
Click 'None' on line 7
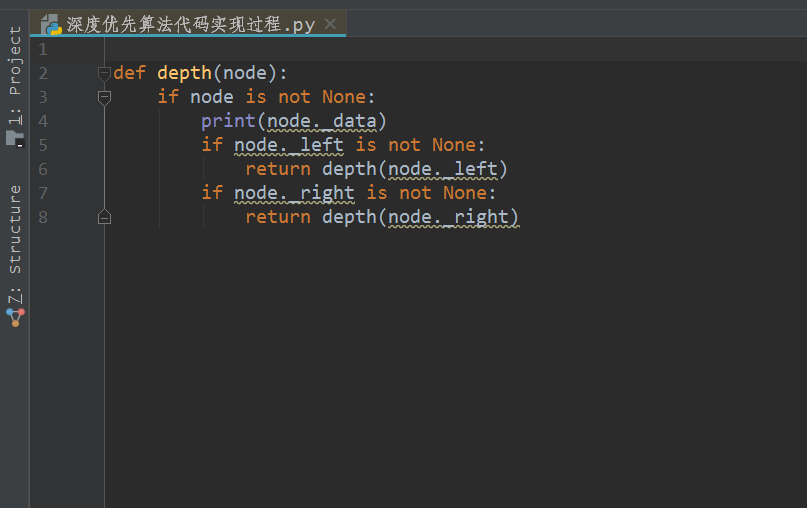pyautogui.click(x=465, y=194)
